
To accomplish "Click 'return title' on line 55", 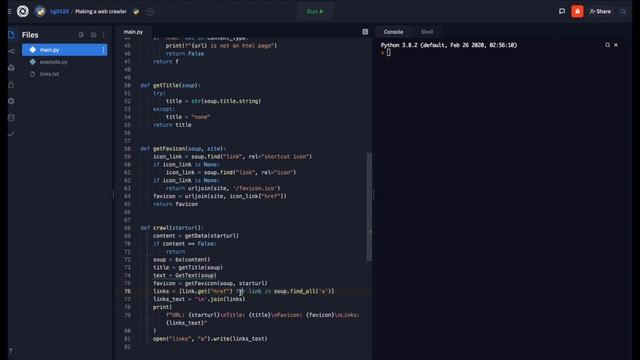I will click(172, 125).
